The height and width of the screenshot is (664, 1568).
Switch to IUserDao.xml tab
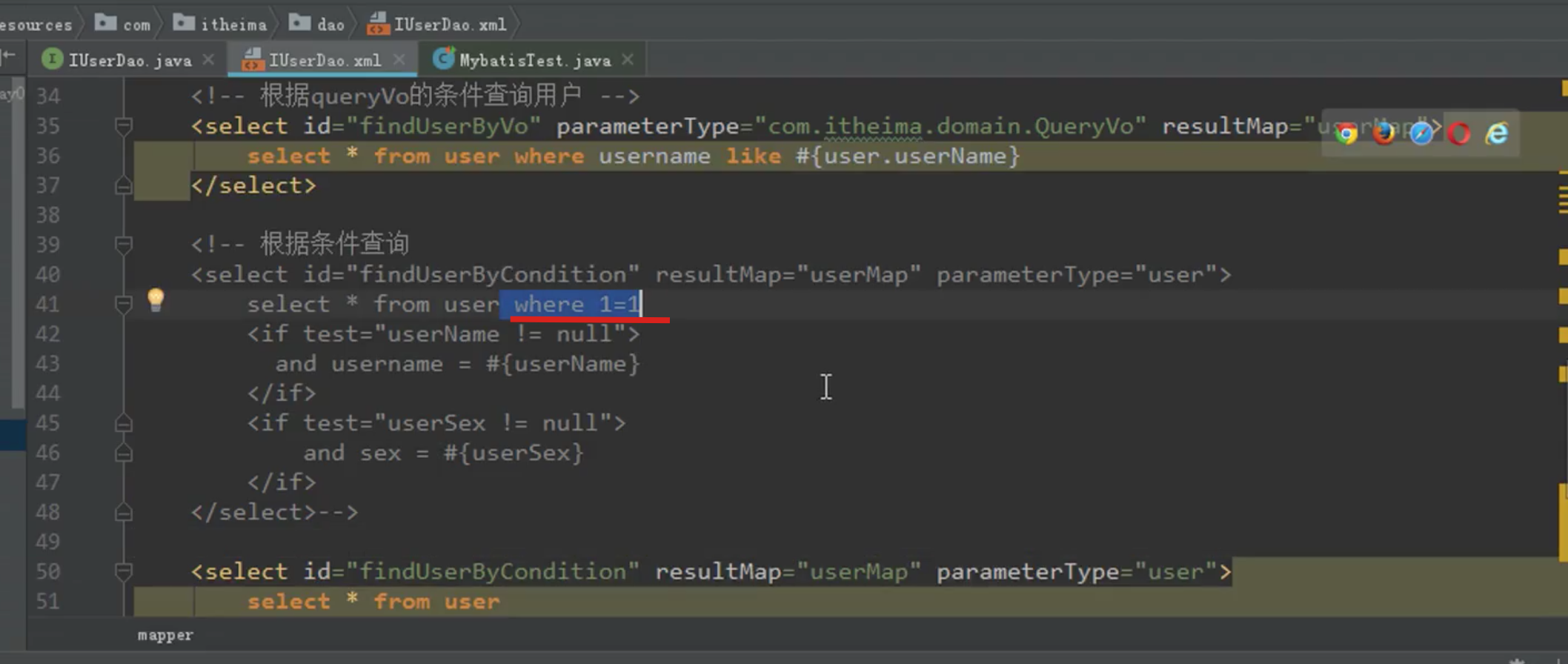(x=324, y=60)
